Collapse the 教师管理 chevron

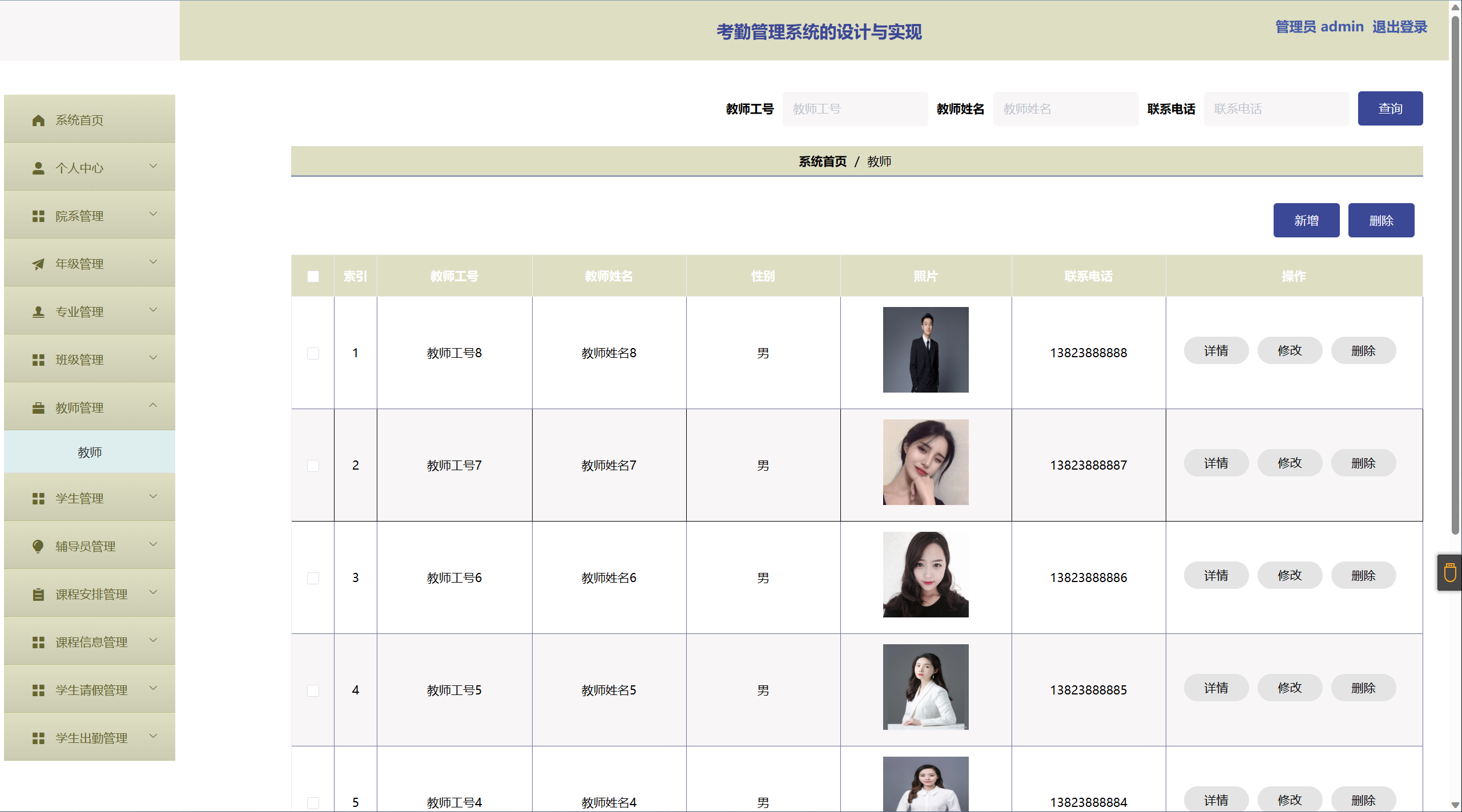click(x=153, y=406)
